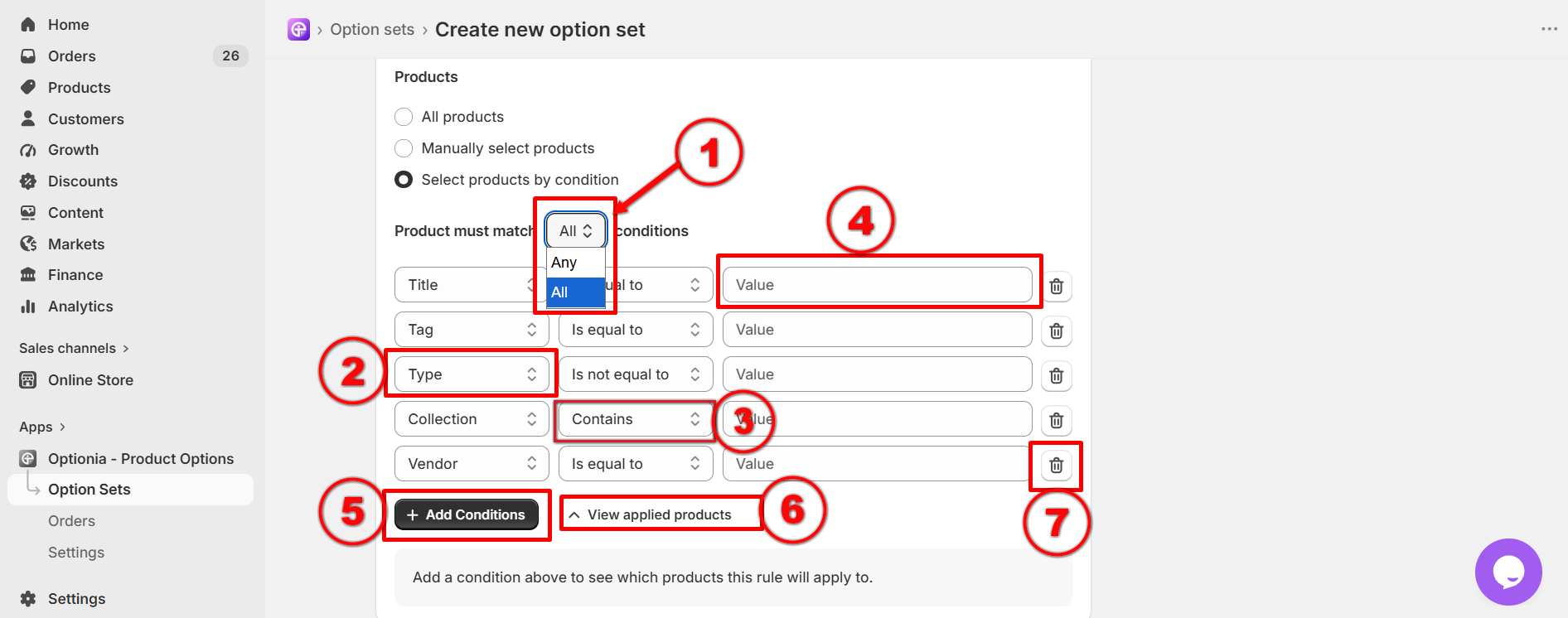Click the trash icon for Type condition
This screenshot has width=1568, height=618.
coord(1056,375)
